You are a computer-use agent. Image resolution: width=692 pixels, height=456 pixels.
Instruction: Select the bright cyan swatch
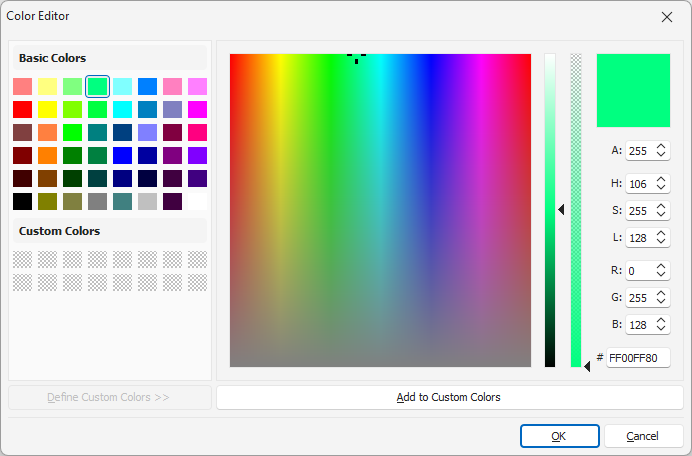tap(122, 109)
